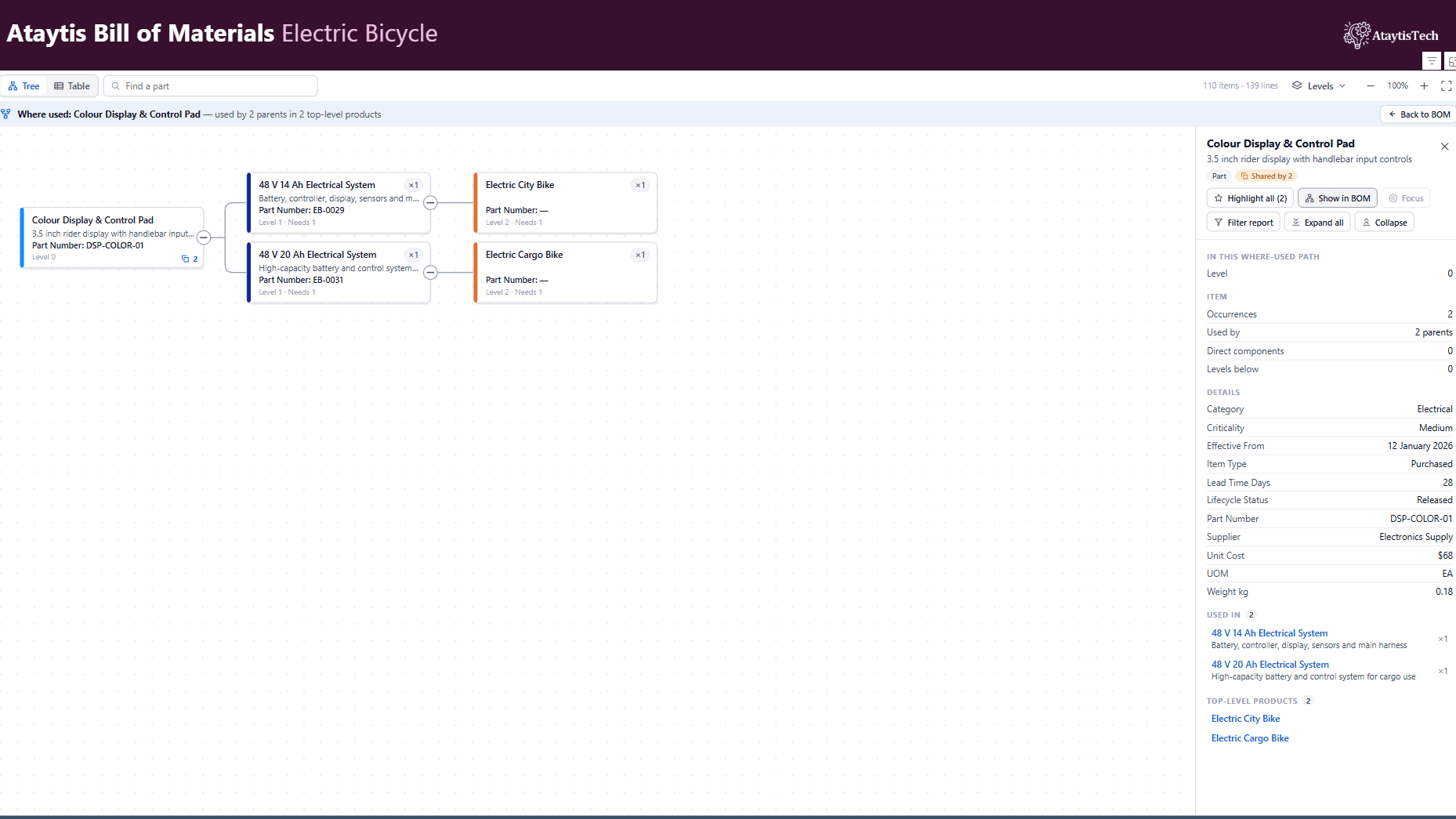The image size is (1456, 819).
Task: Collapse the 48 V 14 Ah Electrical System node
Action: 430,202
